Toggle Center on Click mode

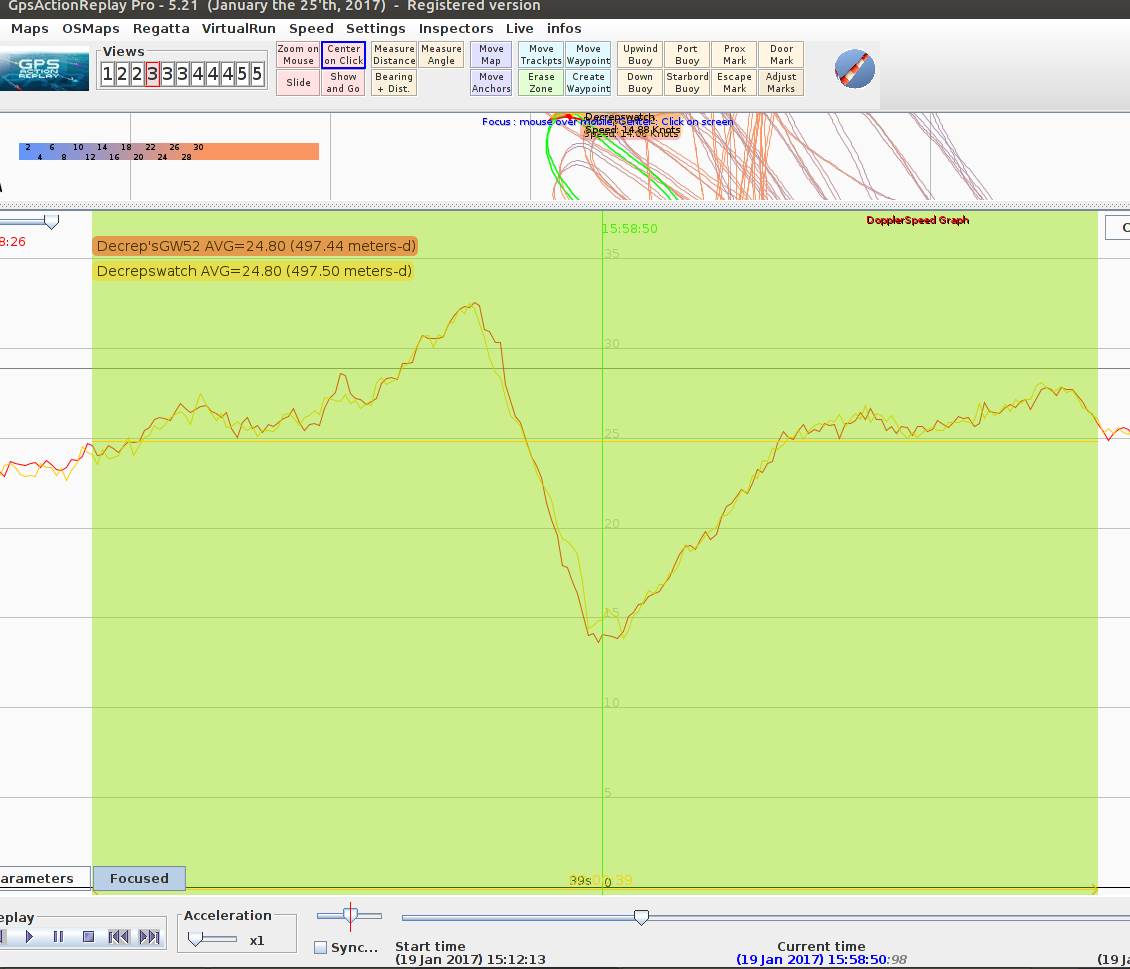coord(343,55)
